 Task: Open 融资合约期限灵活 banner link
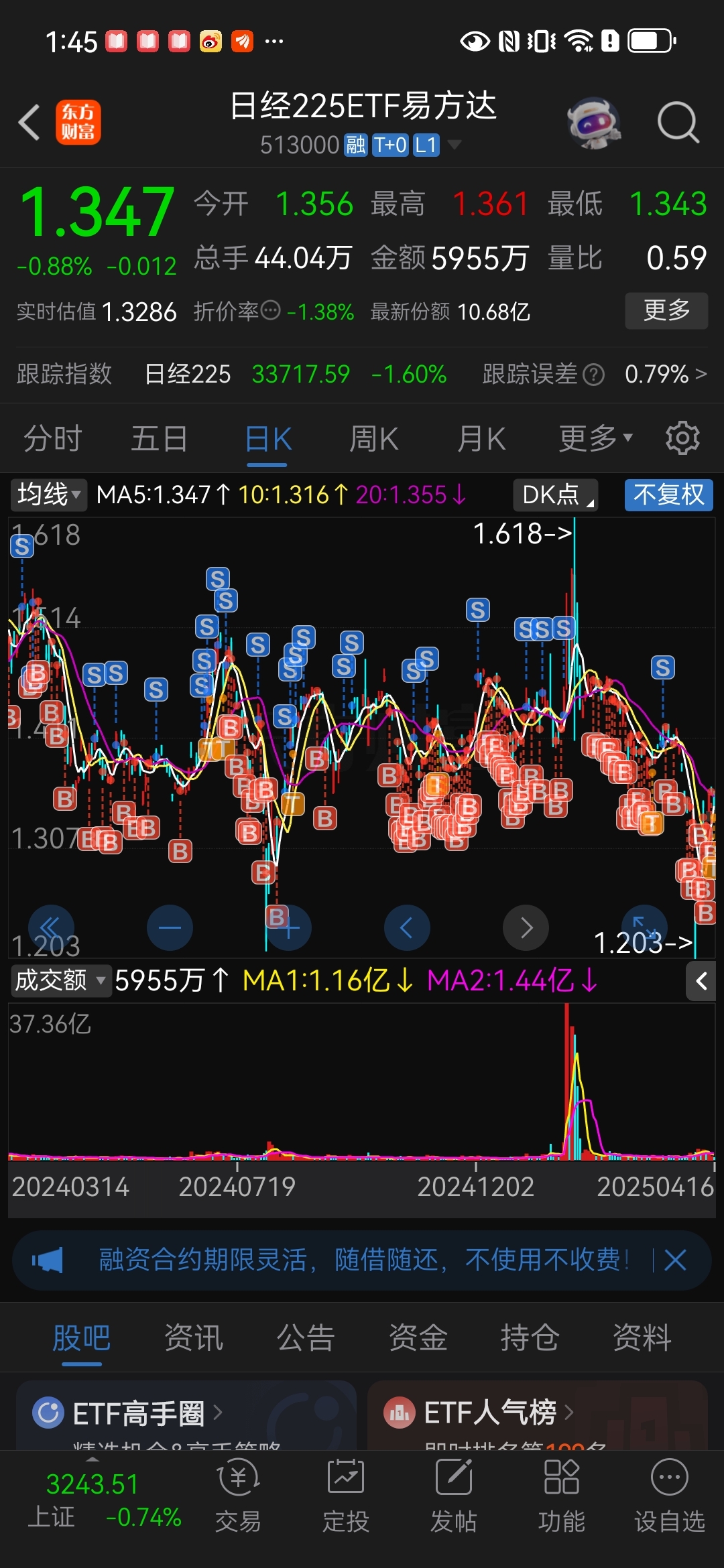click(x=364, y=1260)
